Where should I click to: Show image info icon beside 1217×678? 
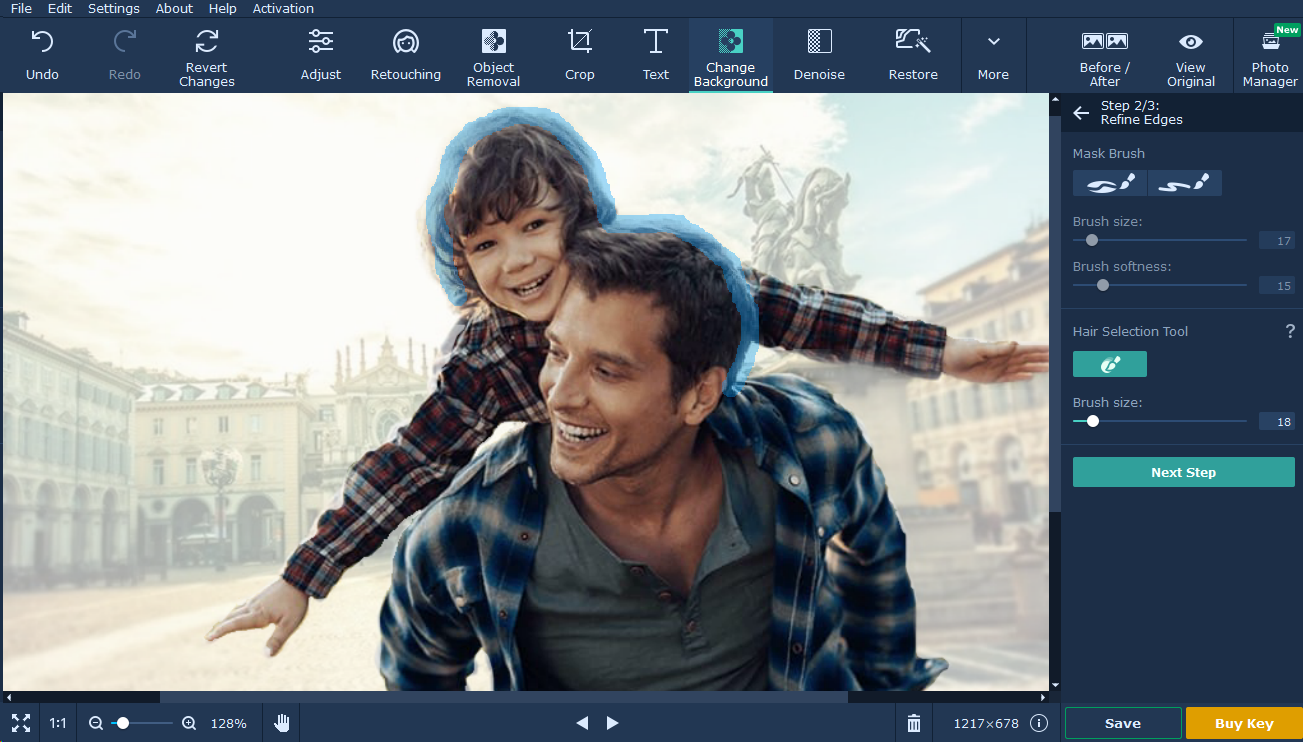1039,723
